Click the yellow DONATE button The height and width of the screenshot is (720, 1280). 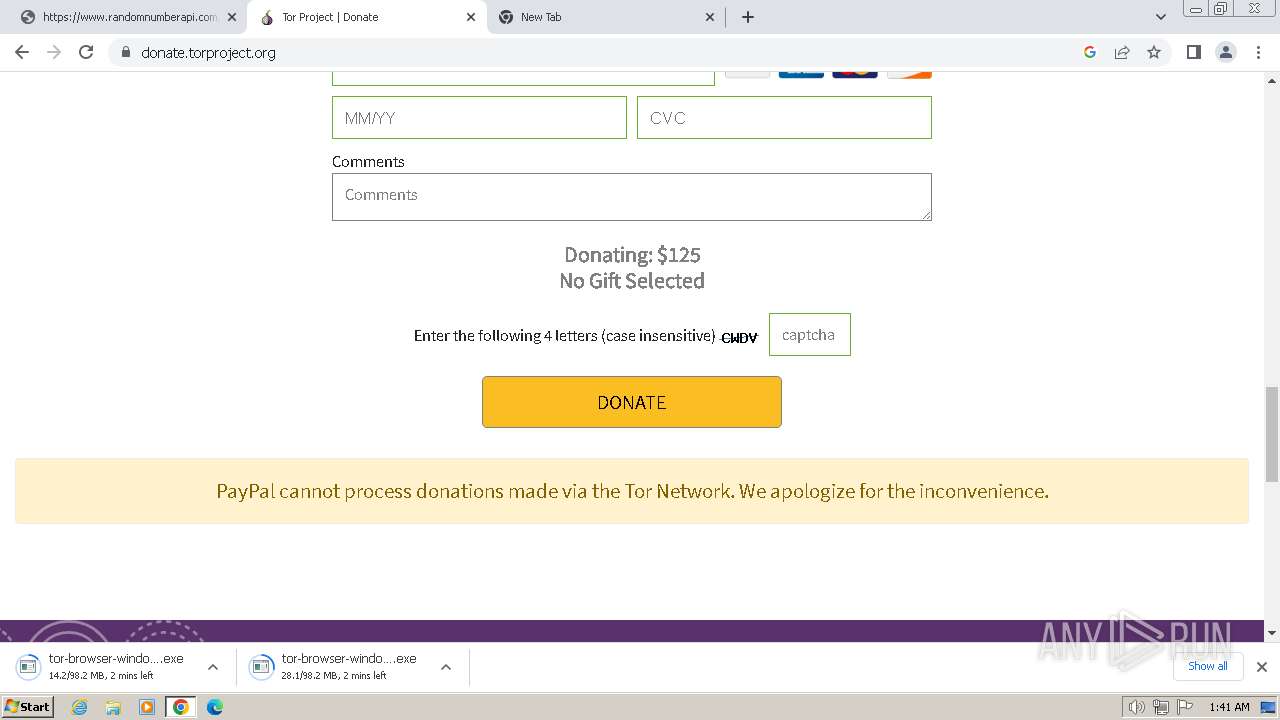pos(632,402)
